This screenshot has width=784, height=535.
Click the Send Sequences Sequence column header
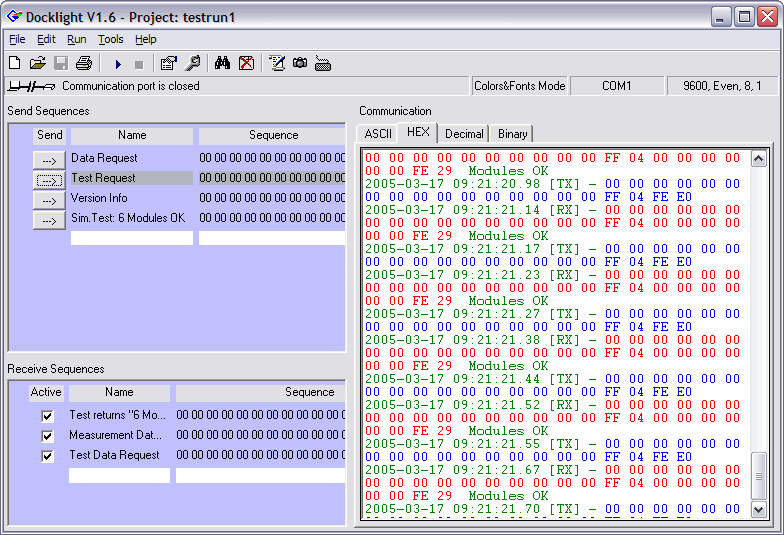272,136
